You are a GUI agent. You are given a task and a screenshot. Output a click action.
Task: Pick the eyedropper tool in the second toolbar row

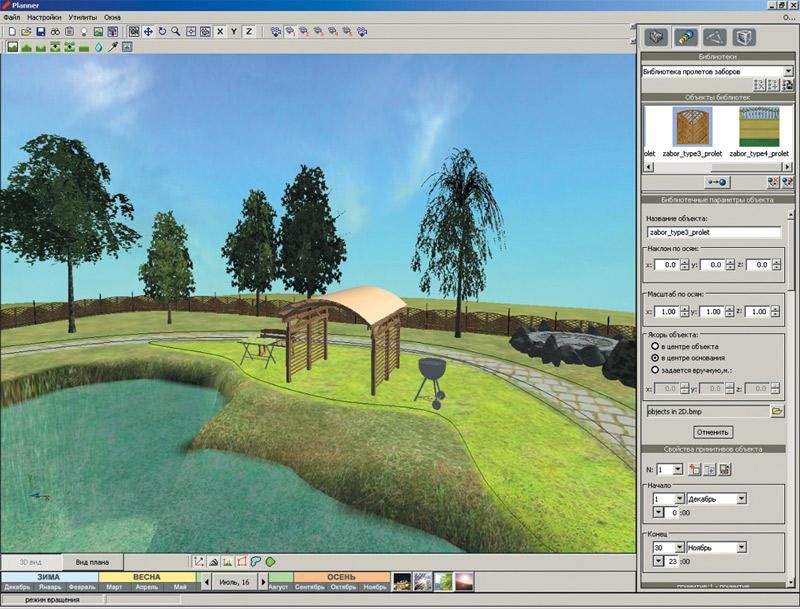[113, 47]
